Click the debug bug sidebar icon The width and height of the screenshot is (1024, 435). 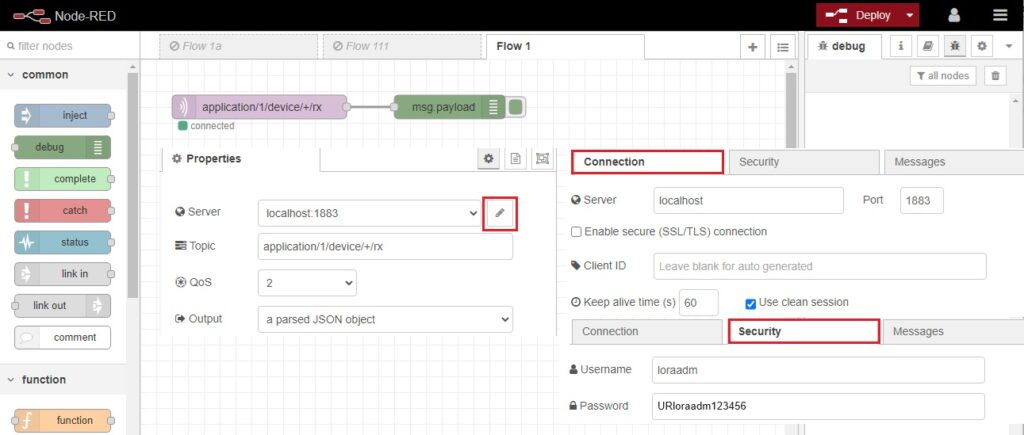tap(954, 46)
